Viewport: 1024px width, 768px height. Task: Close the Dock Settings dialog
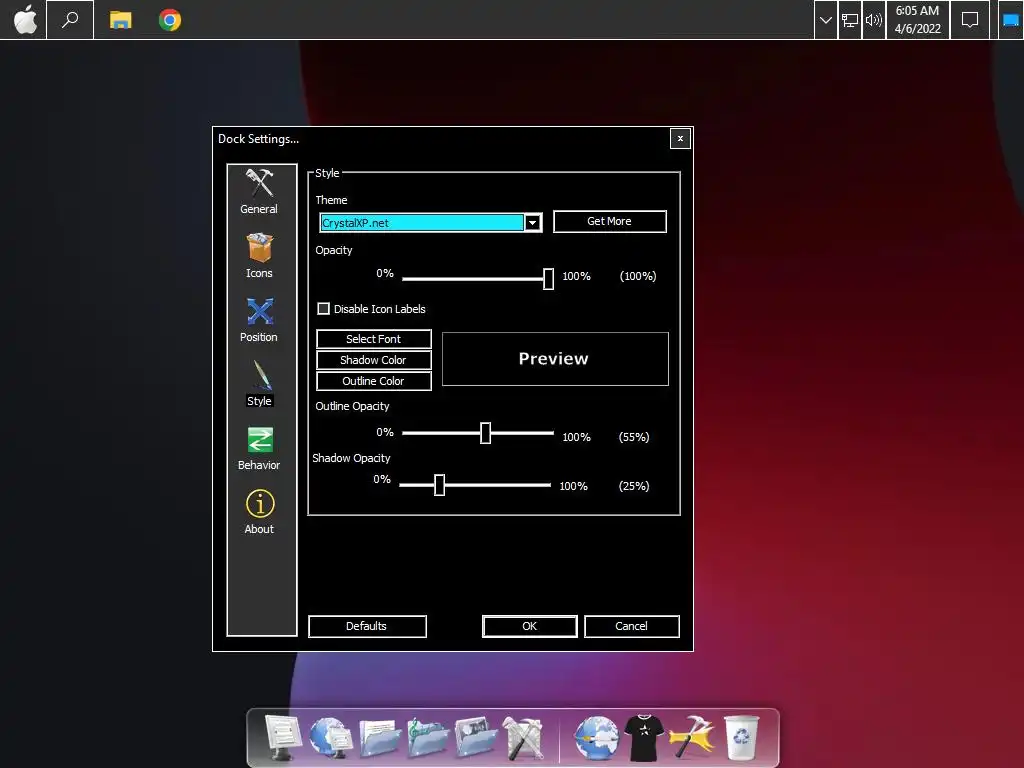click(x=680, y=138)
